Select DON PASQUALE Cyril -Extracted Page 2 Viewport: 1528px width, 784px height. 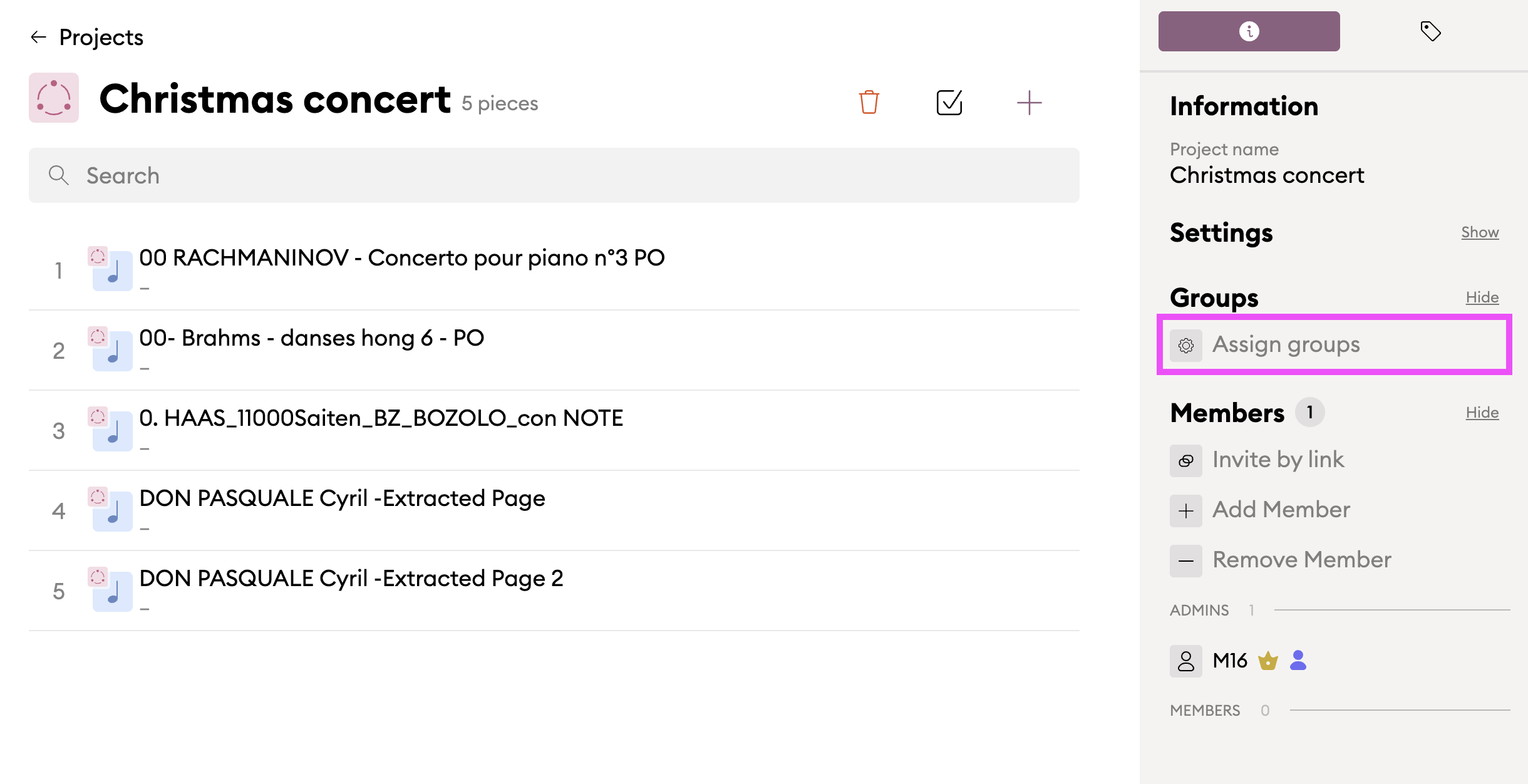351,579
